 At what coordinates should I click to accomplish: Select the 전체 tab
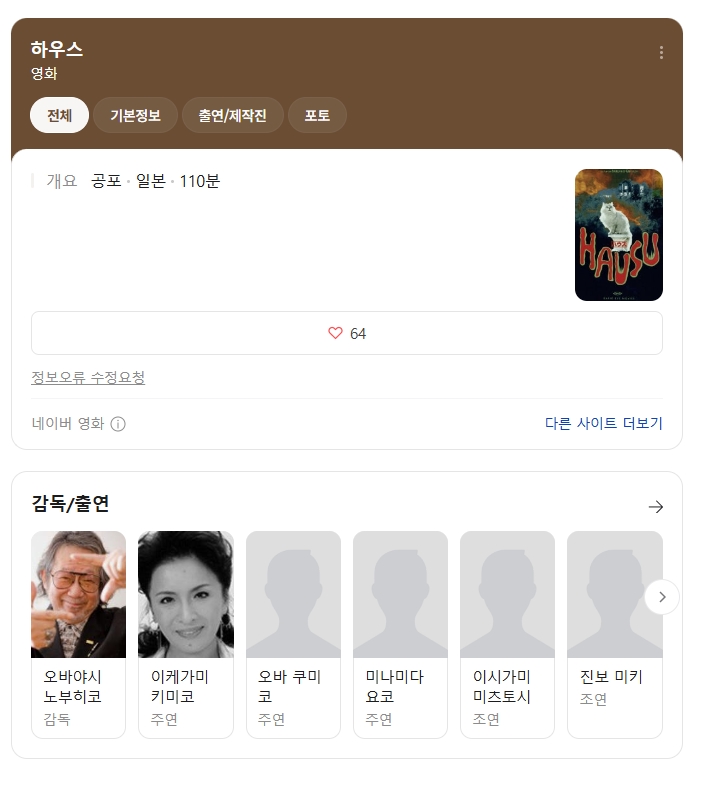[60, 115]
